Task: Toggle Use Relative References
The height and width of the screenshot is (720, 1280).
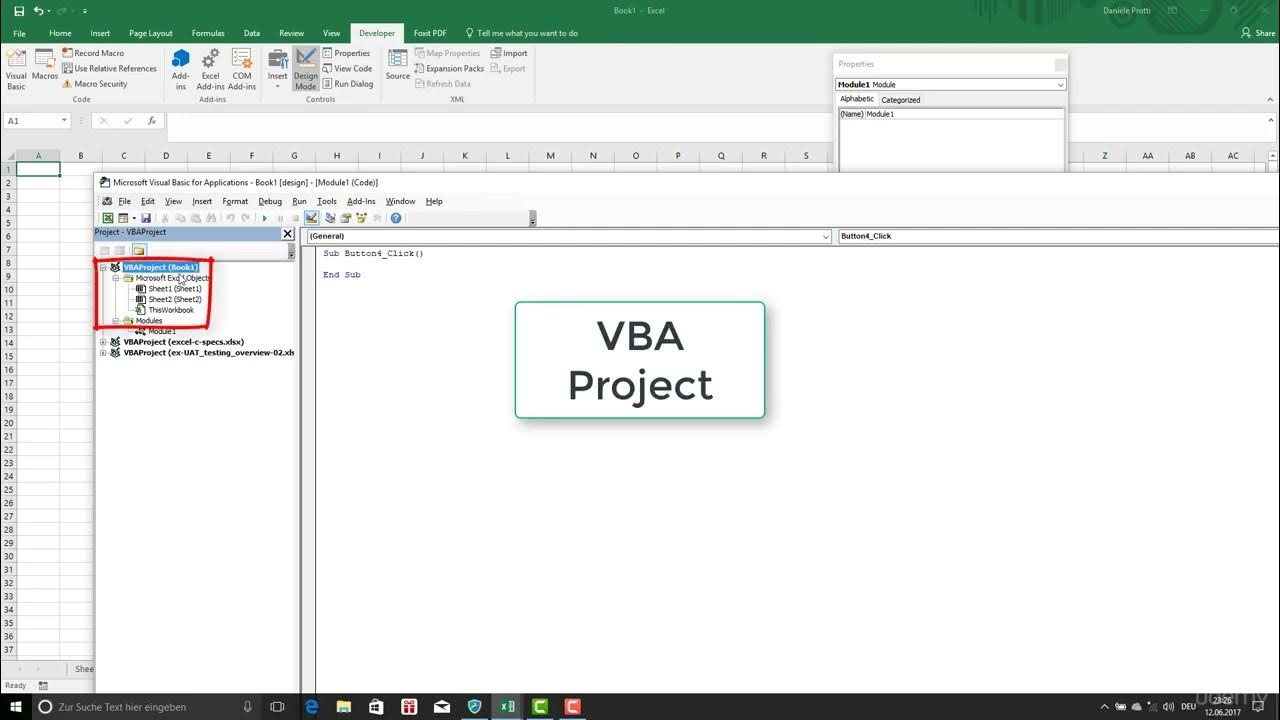Action: (109, 69)
